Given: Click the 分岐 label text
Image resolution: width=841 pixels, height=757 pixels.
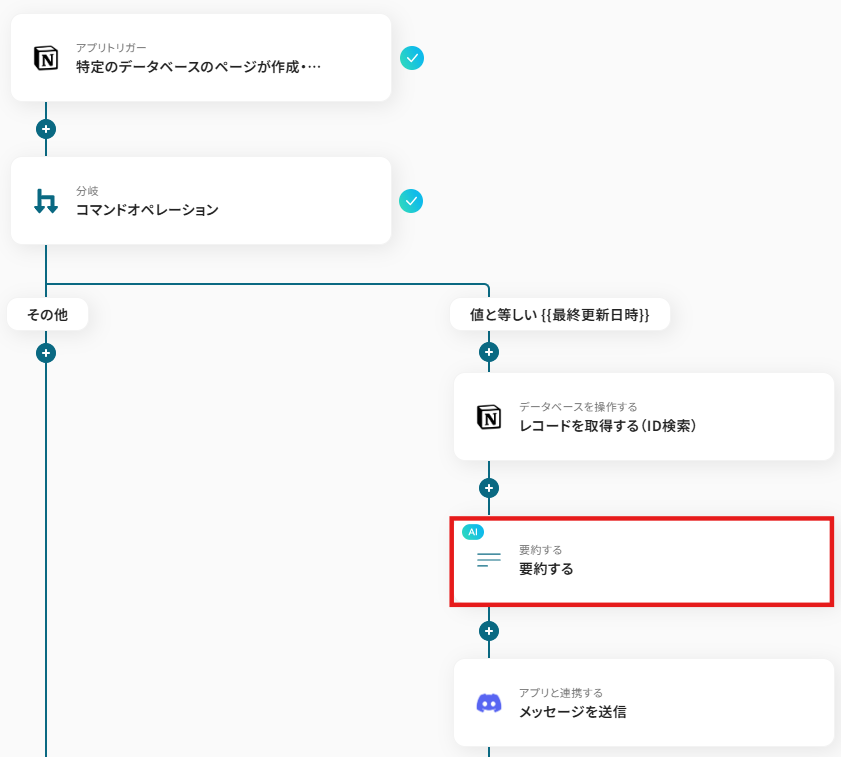Looking at the screenshot, I should pos(87,191).
